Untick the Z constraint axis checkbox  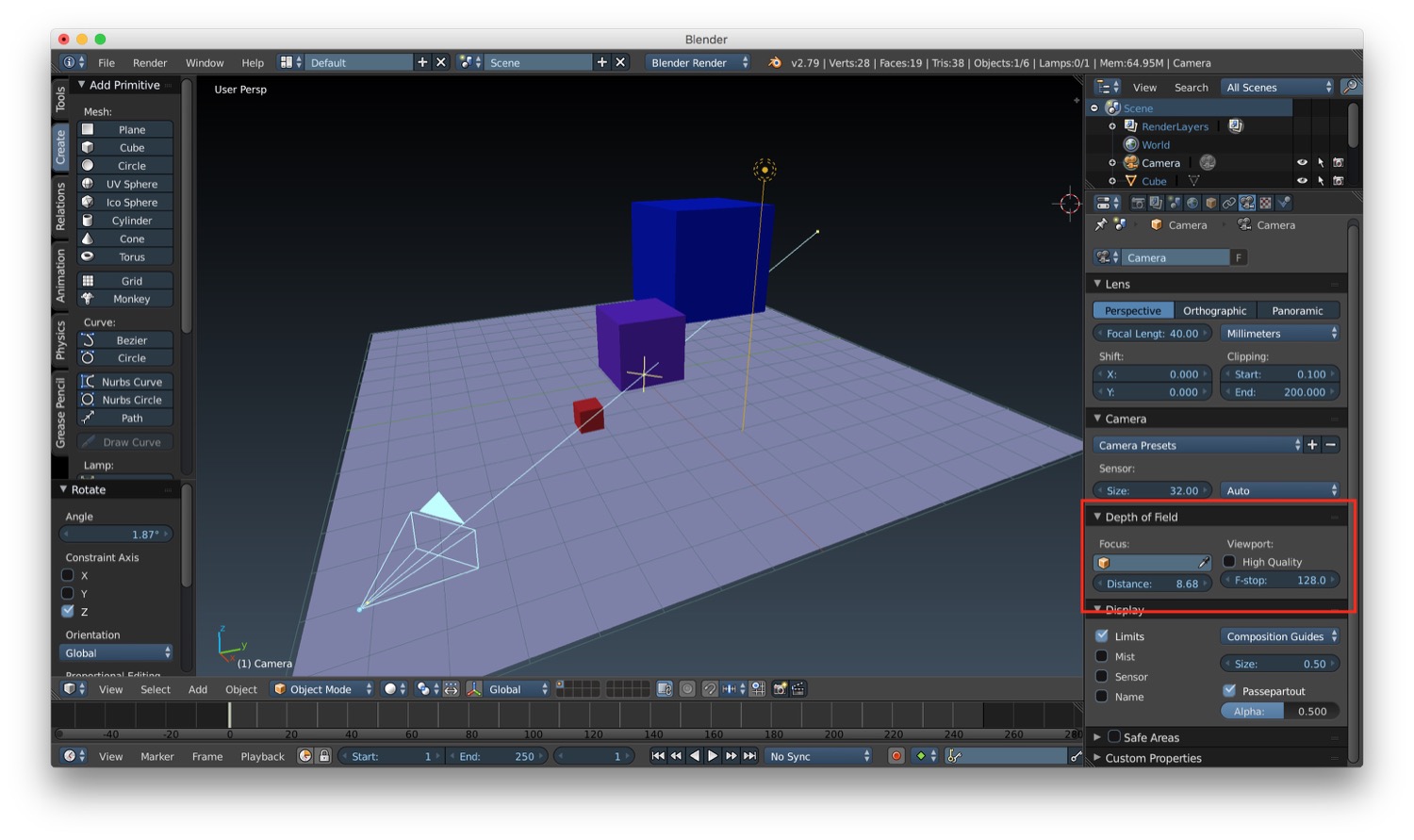(x=68, y=611)
